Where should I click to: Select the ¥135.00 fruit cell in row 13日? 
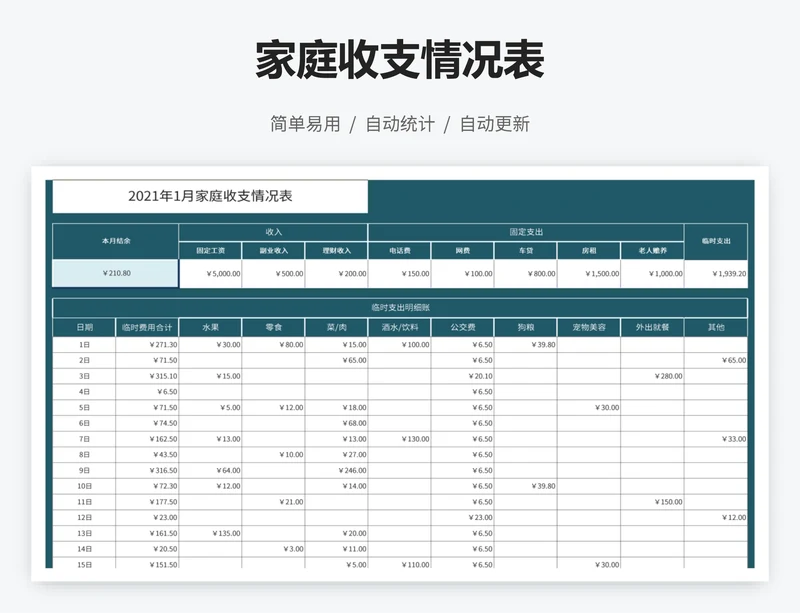click(x=211, y=533)
